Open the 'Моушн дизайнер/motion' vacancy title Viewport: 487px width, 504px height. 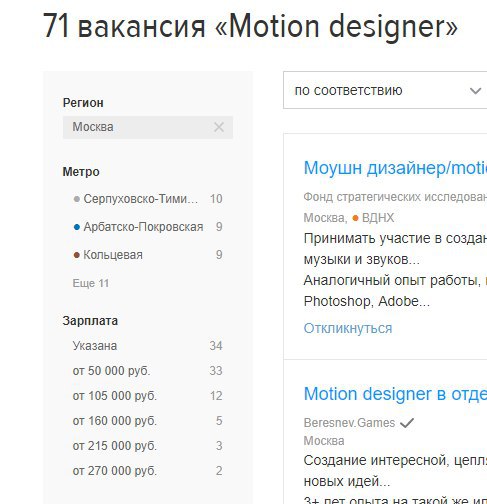[395, 168]
